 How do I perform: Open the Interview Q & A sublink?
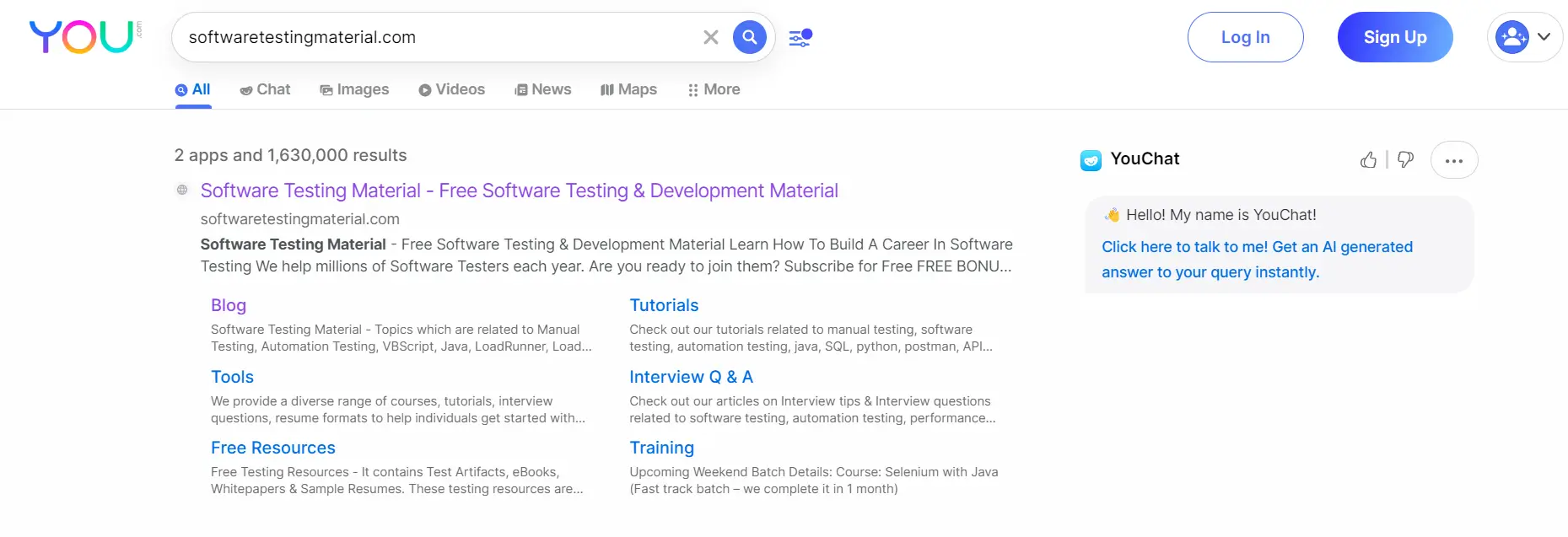click(x=691, y=377)
